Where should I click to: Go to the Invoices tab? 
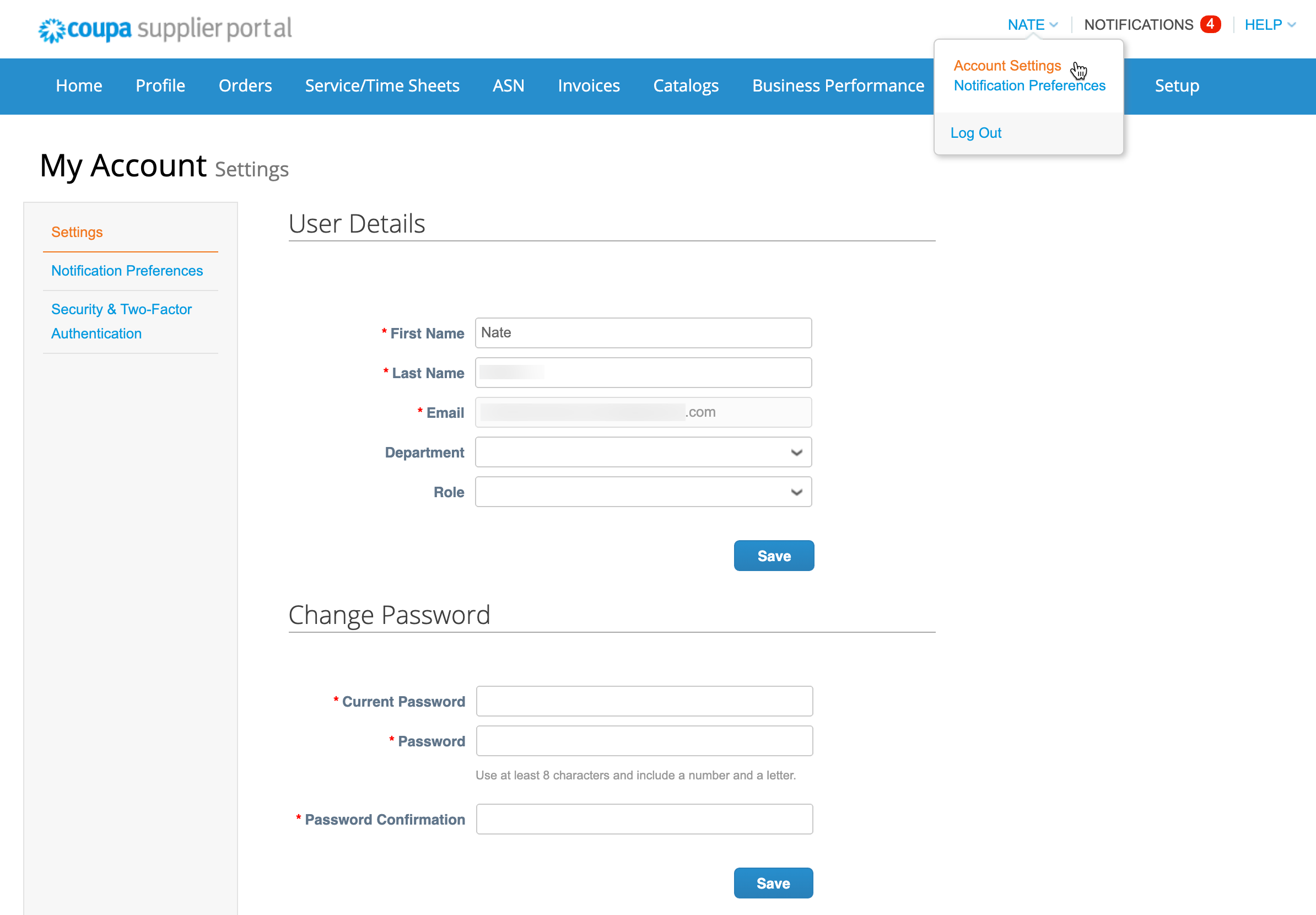tap(589, 86)
